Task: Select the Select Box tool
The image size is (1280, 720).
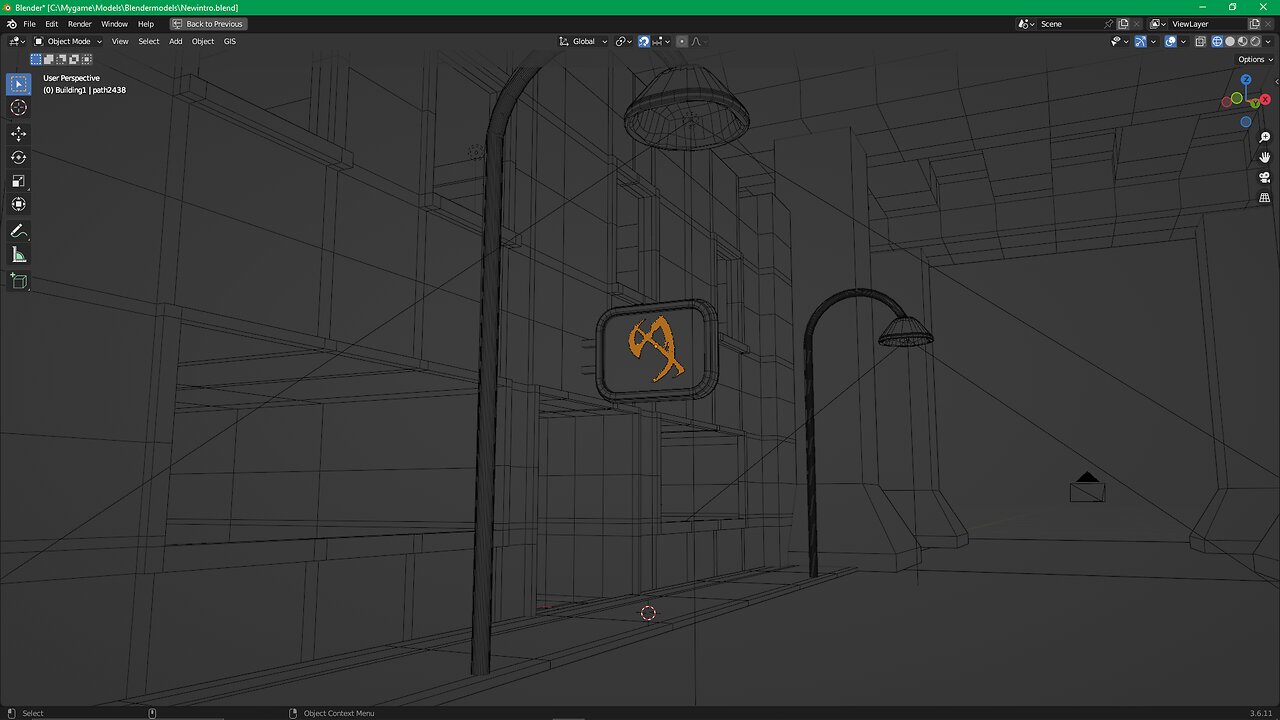Action: [x=19, y=84]
